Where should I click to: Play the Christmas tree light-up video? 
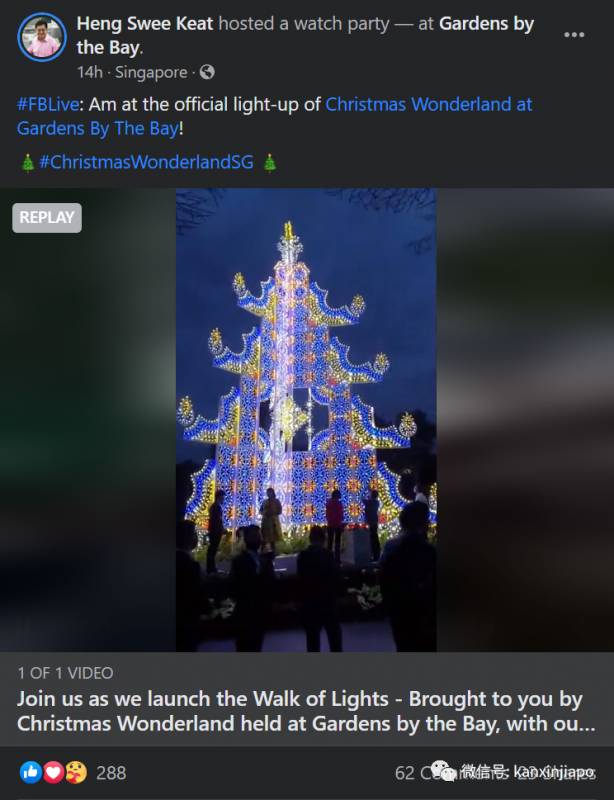306,420
